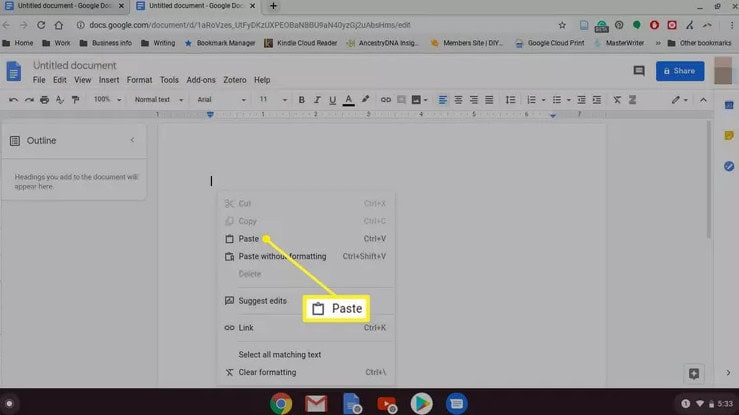The height and width of the screenshot is (415, 739).
Task: Open the Kindle Cloud Reader bookmark
Action: coord(301,43)
